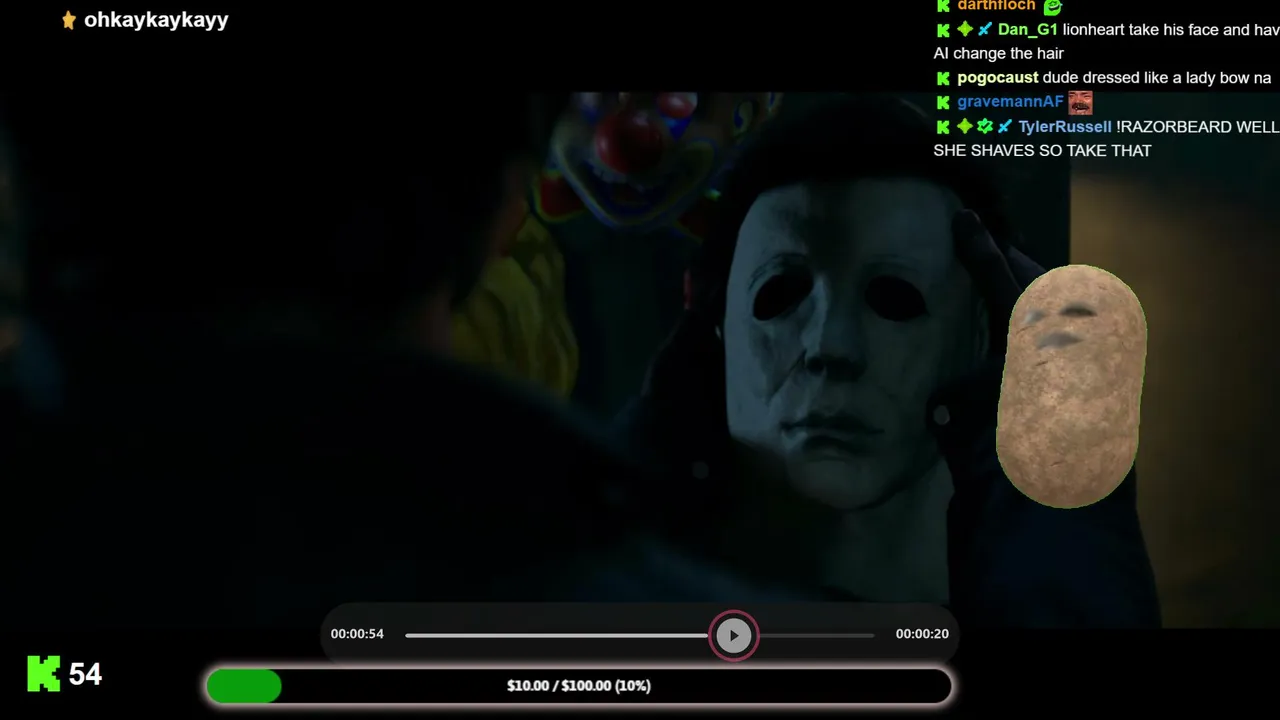Click the $10.00 / $100.00 donation goal bar
Viewport: 1280px width, 720px height.
(x=579, y=686)
